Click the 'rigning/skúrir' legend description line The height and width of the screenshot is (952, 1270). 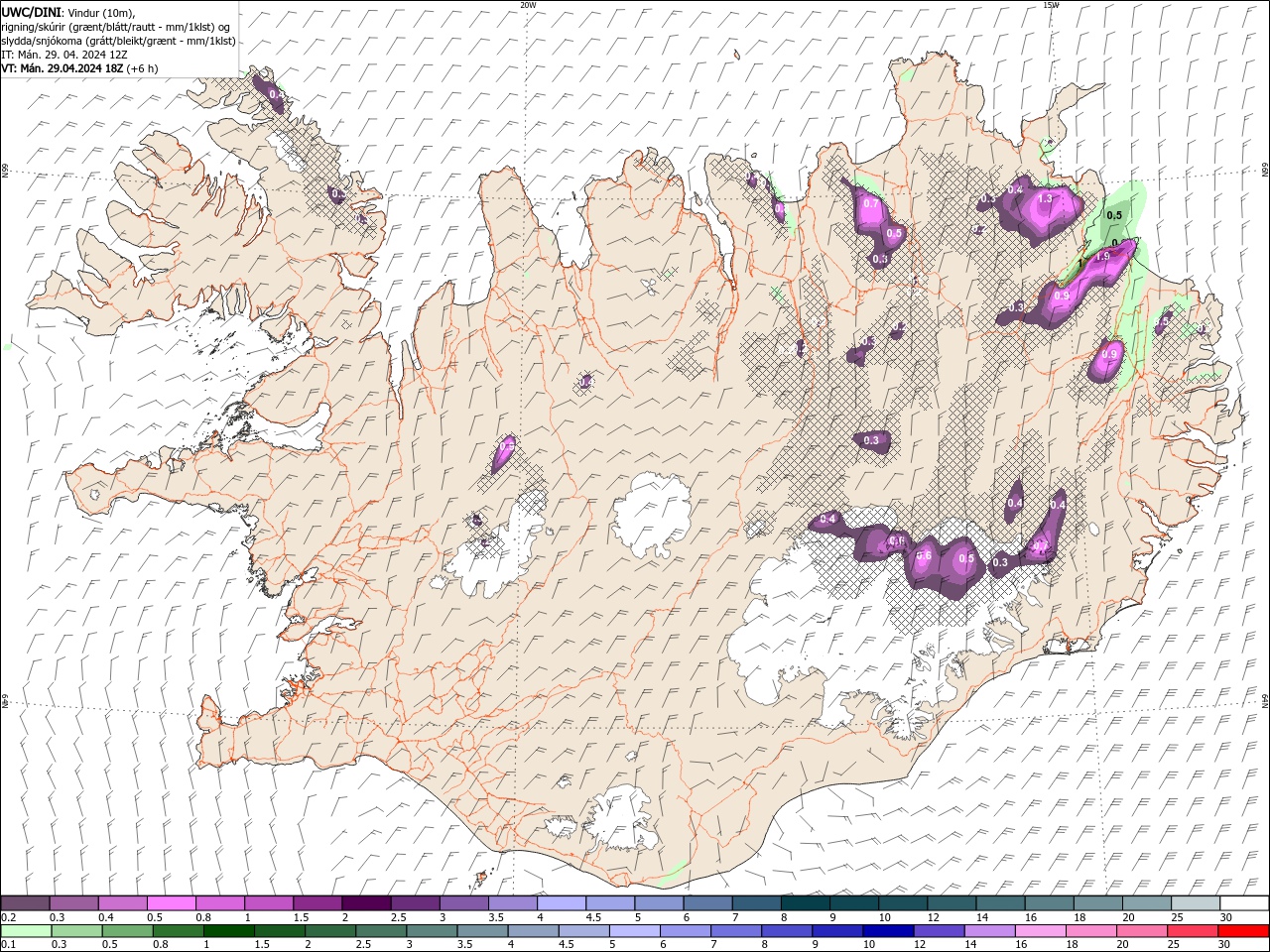pyautogui.click(x=116, y=27)
